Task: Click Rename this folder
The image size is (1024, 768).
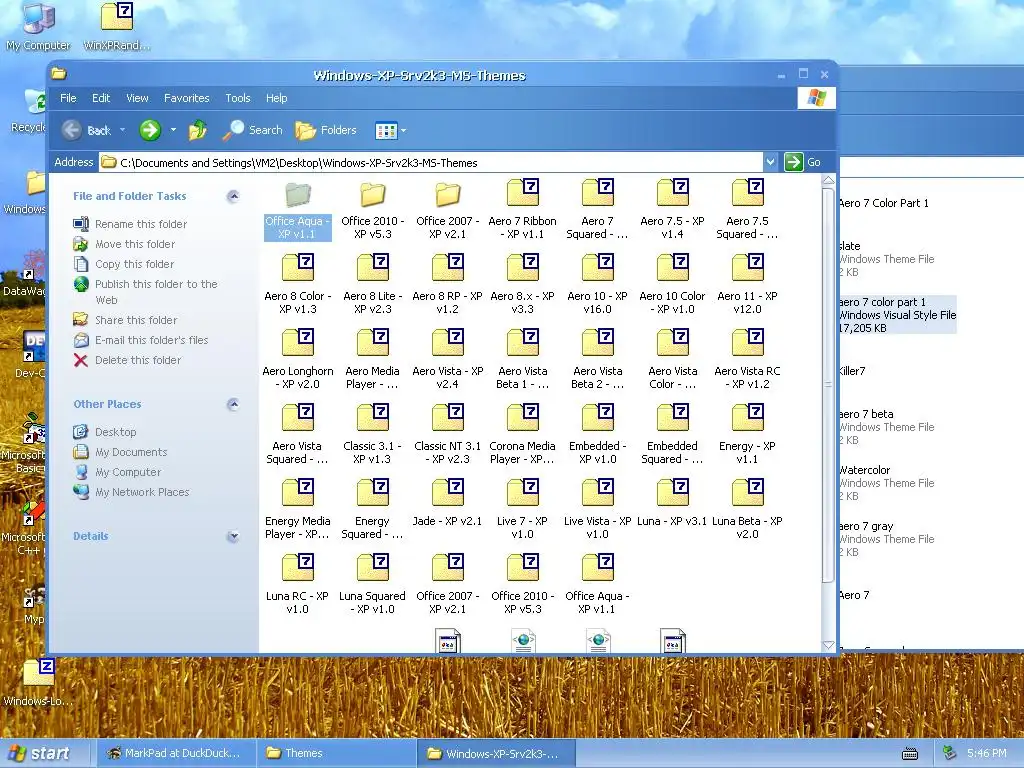Action: coord(130,224)
